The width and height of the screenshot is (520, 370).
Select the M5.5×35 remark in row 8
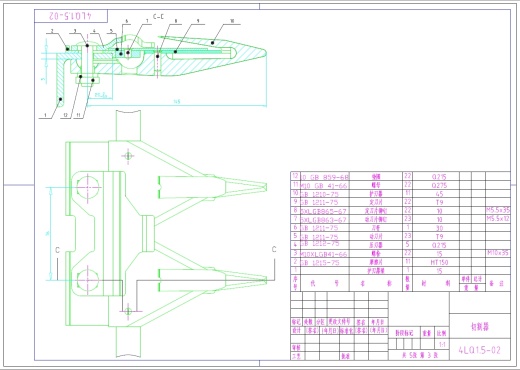click(498, 210)
